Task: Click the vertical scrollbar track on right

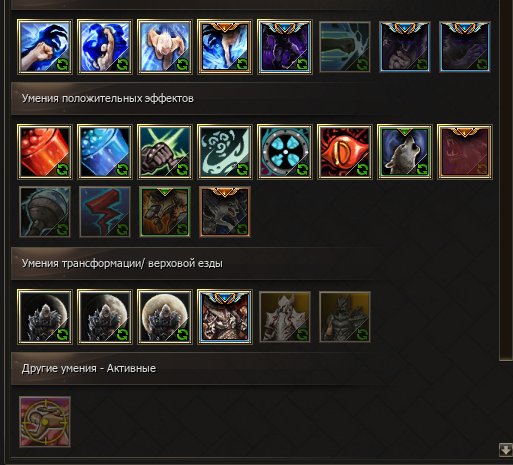Action: click(x=506, y=180)
